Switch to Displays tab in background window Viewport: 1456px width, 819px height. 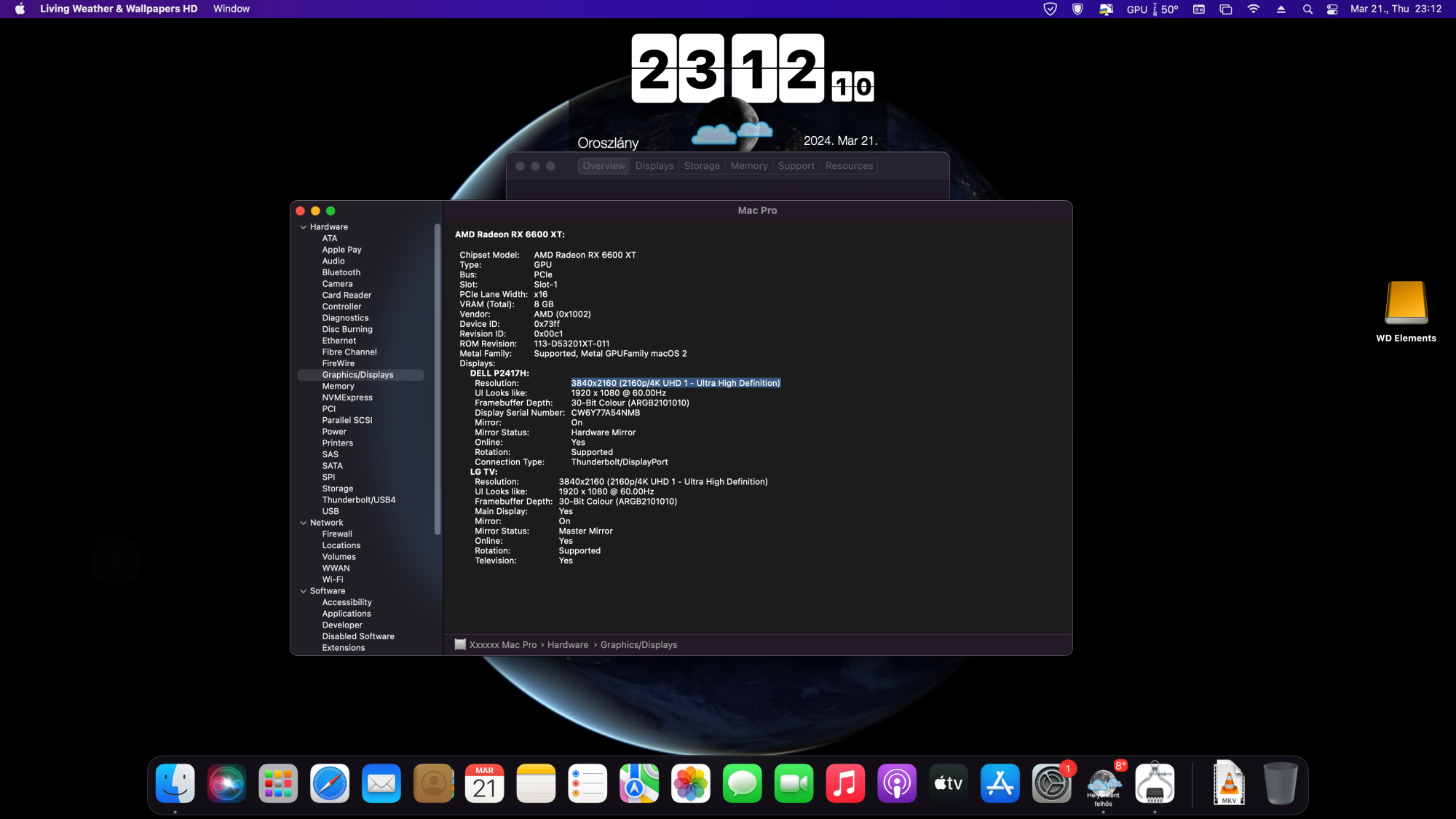(x=654, y=166)
